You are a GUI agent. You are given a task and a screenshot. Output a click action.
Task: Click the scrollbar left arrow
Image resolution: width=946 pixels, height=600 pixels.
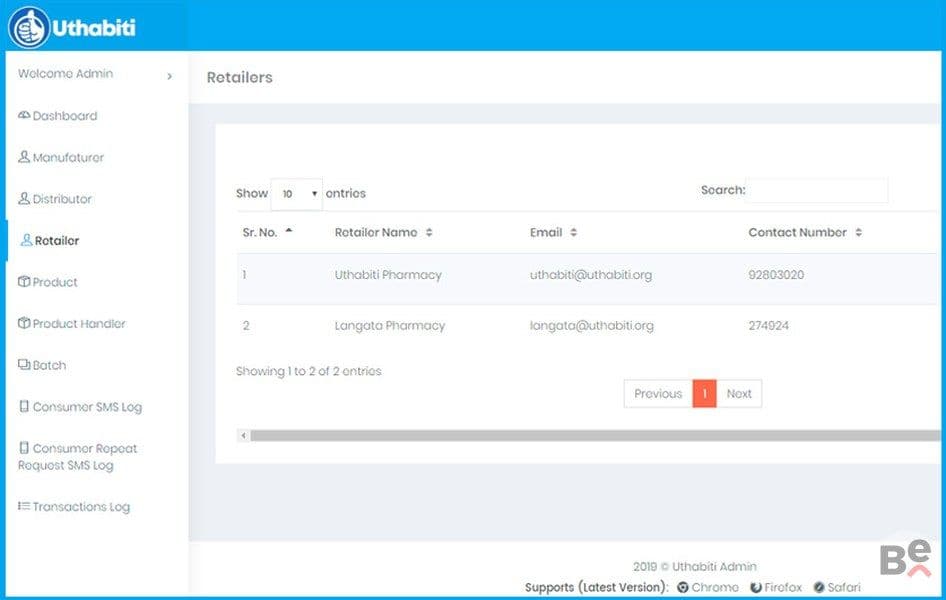tap(244, 435)
